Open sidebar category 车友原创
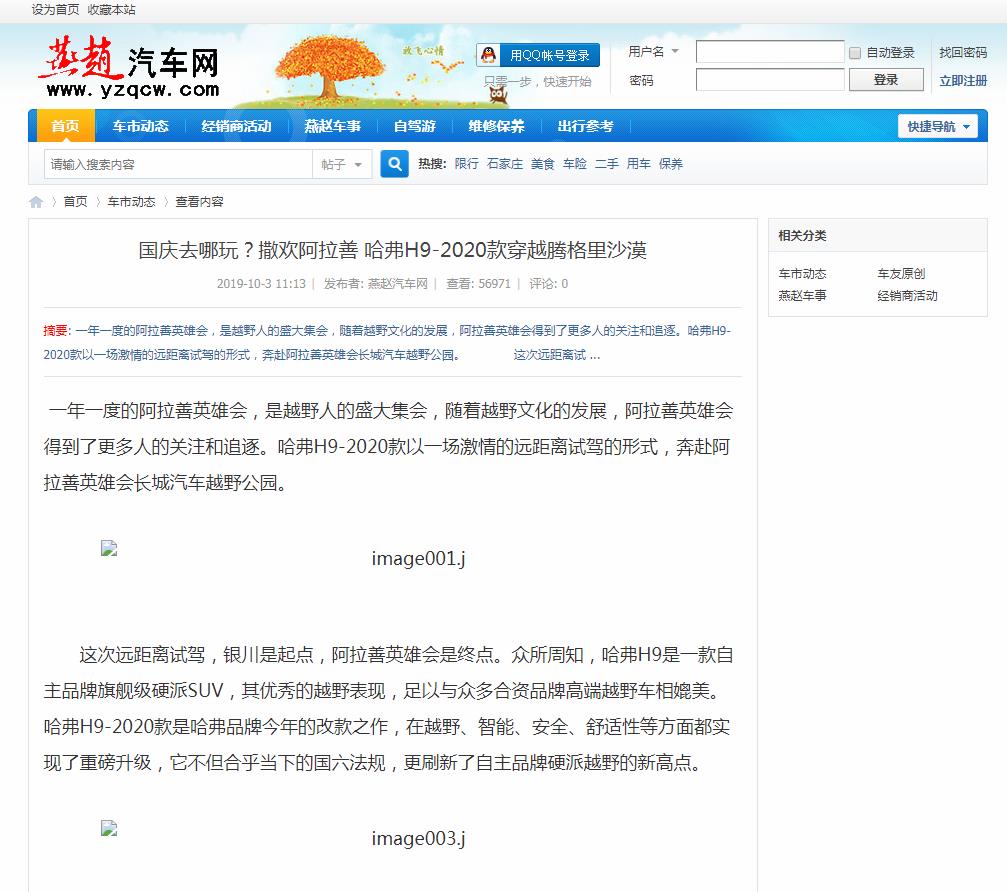This screenshot has width=1007, height=892. [x=901, y=274]
